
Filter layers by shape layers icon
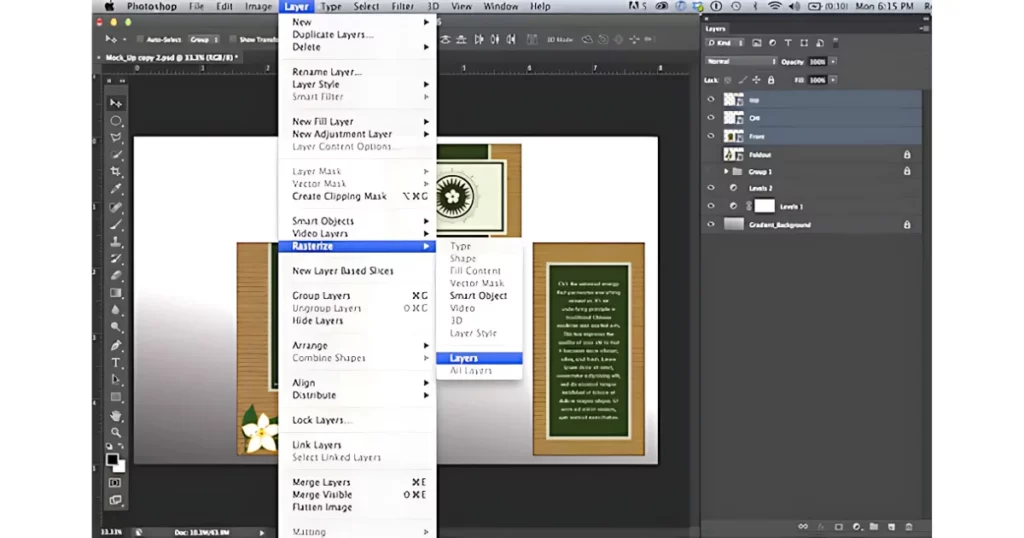[804, 43]
